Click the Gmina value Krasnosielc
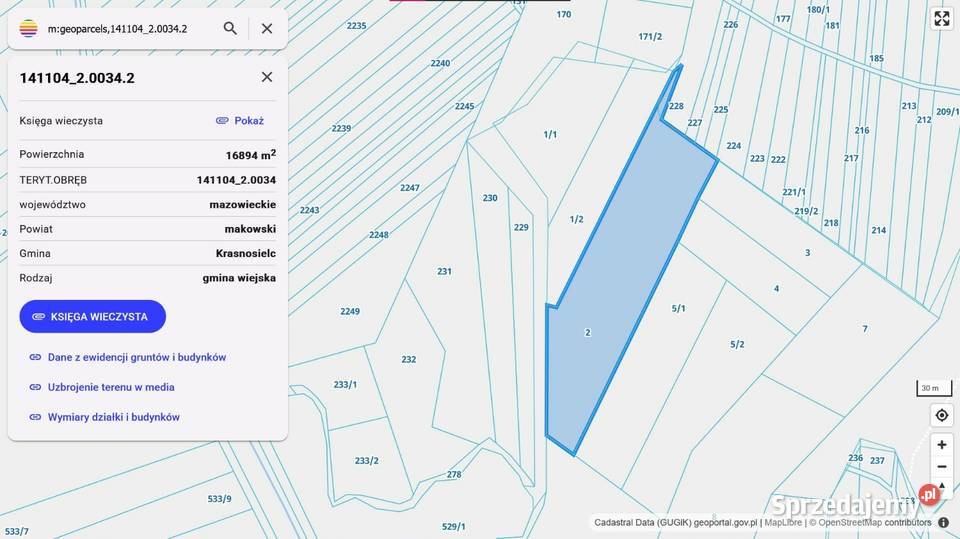The height and width of the screenshot is (539, 960). [246, 253]
